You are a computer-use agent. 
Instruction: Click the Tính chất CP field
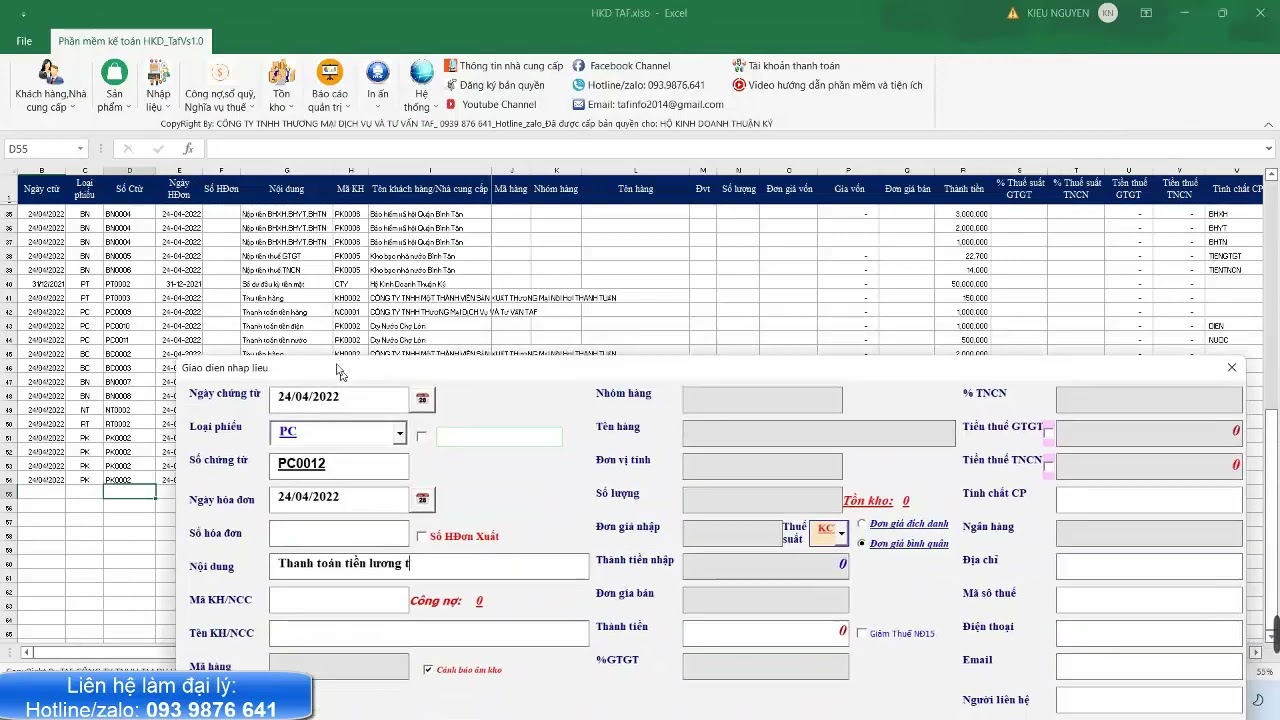click(x=1149, y=500)
